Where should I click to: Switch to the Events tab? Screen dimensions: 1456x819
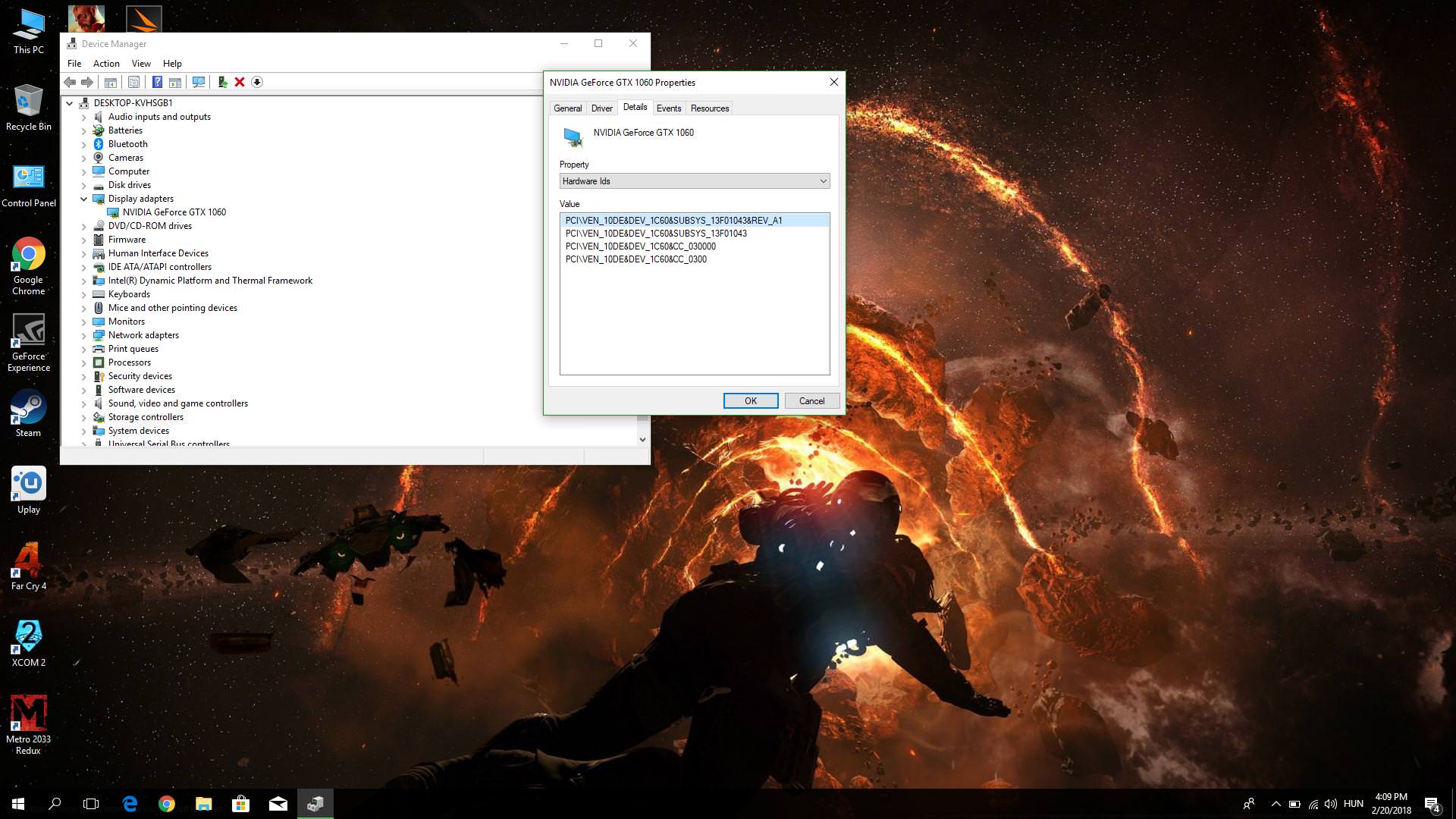(x=668, y=108)
